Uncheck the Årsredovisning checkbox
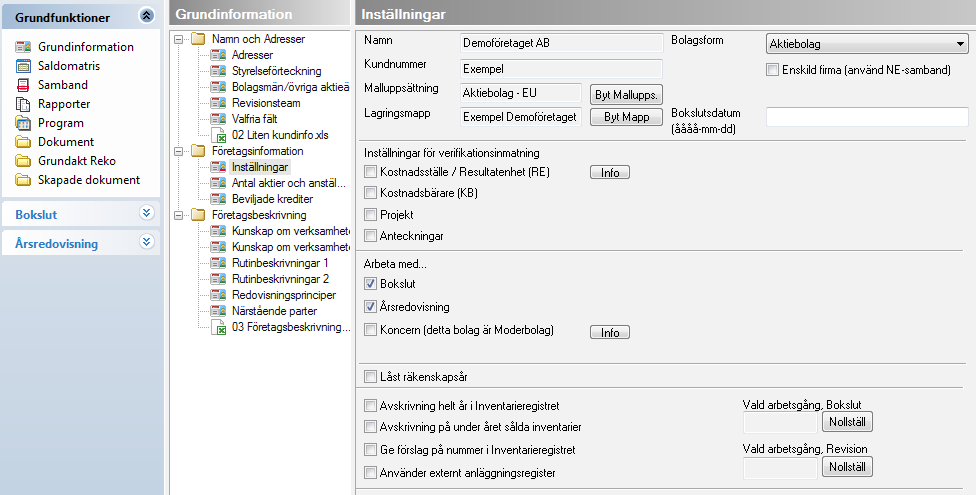 click(x=370, y=307)
